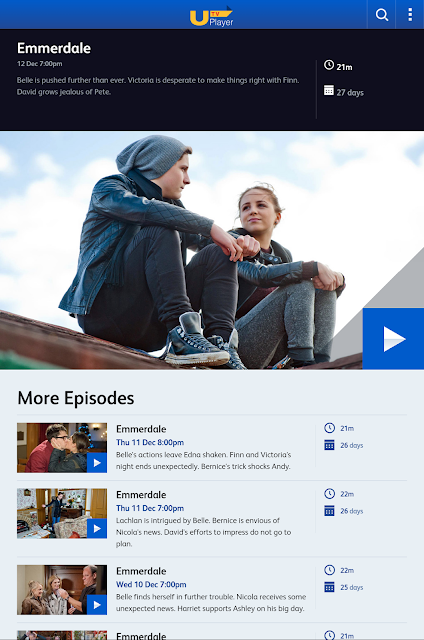Click the 22m clock icon of Lachlan episode
Image resolution: width=424 pixels, height=640 pixels.
pyautogui.click(x=329, y=493)
